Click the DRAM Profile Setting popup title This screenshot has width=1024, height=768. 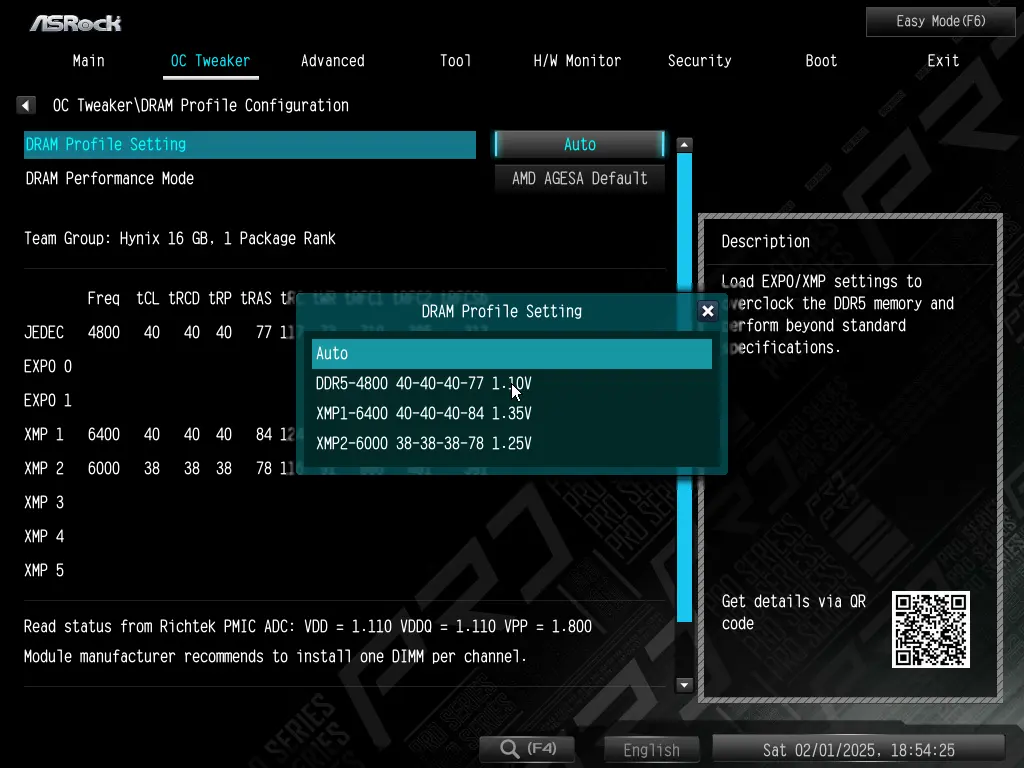pyautogui.click(x=502, y=312)
